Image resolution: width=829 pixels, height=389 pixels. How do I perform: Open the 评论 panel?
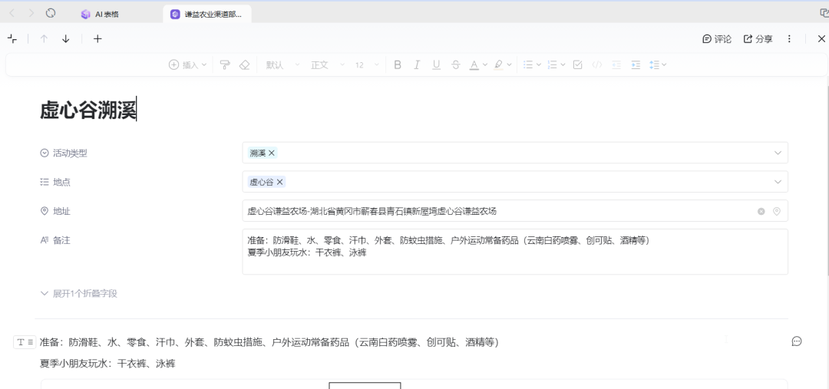[717, 39]
